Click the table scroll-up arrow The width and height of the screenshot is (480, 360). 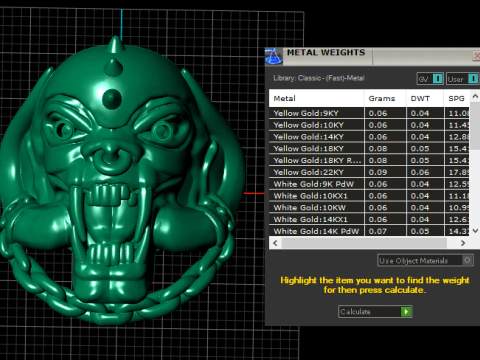[x=475, y=96]
